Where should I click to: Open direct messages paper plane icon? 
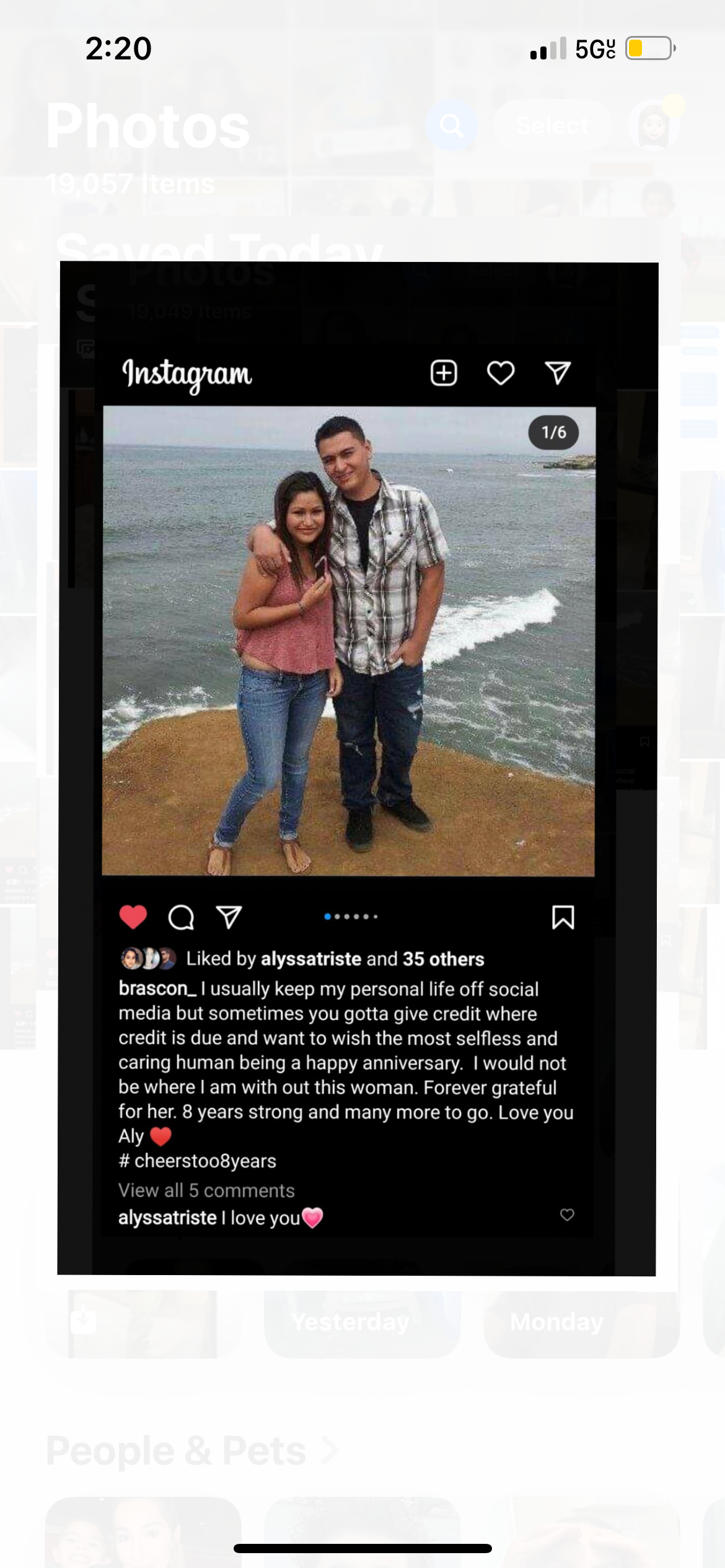[558, 373]
